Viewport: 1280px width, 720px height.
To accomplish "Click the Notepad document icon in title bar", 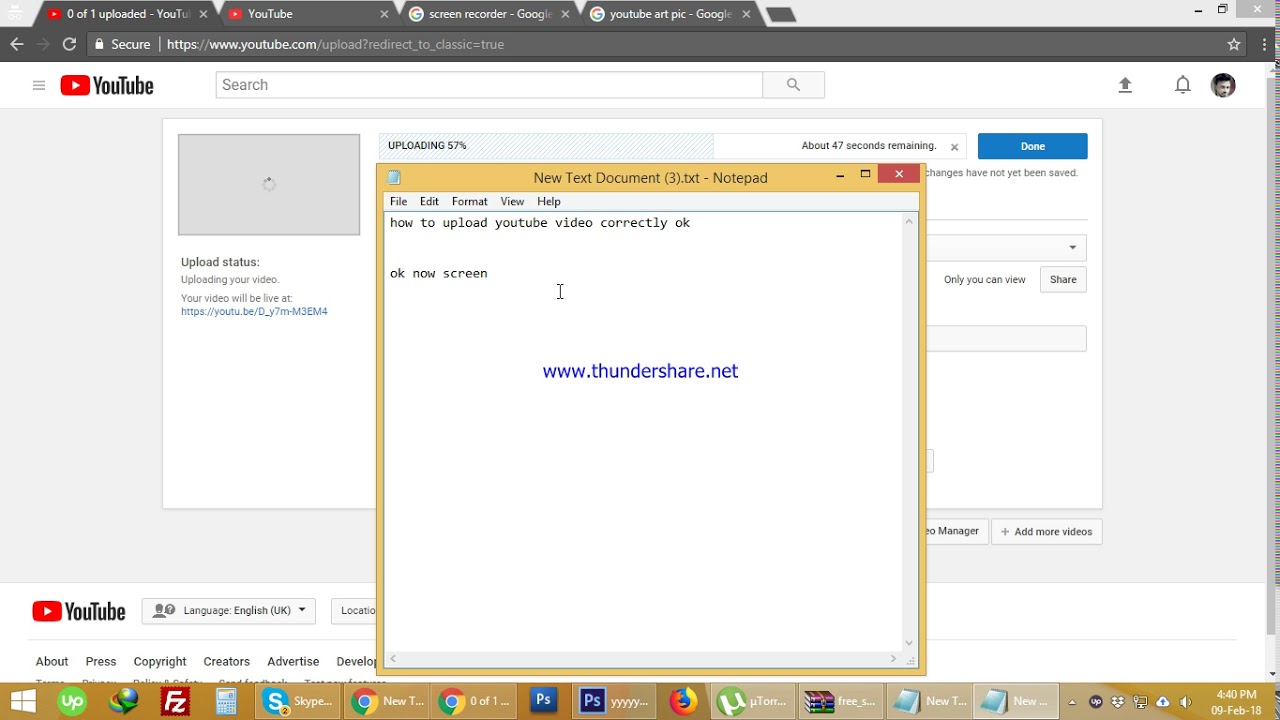I will point(394,178).
